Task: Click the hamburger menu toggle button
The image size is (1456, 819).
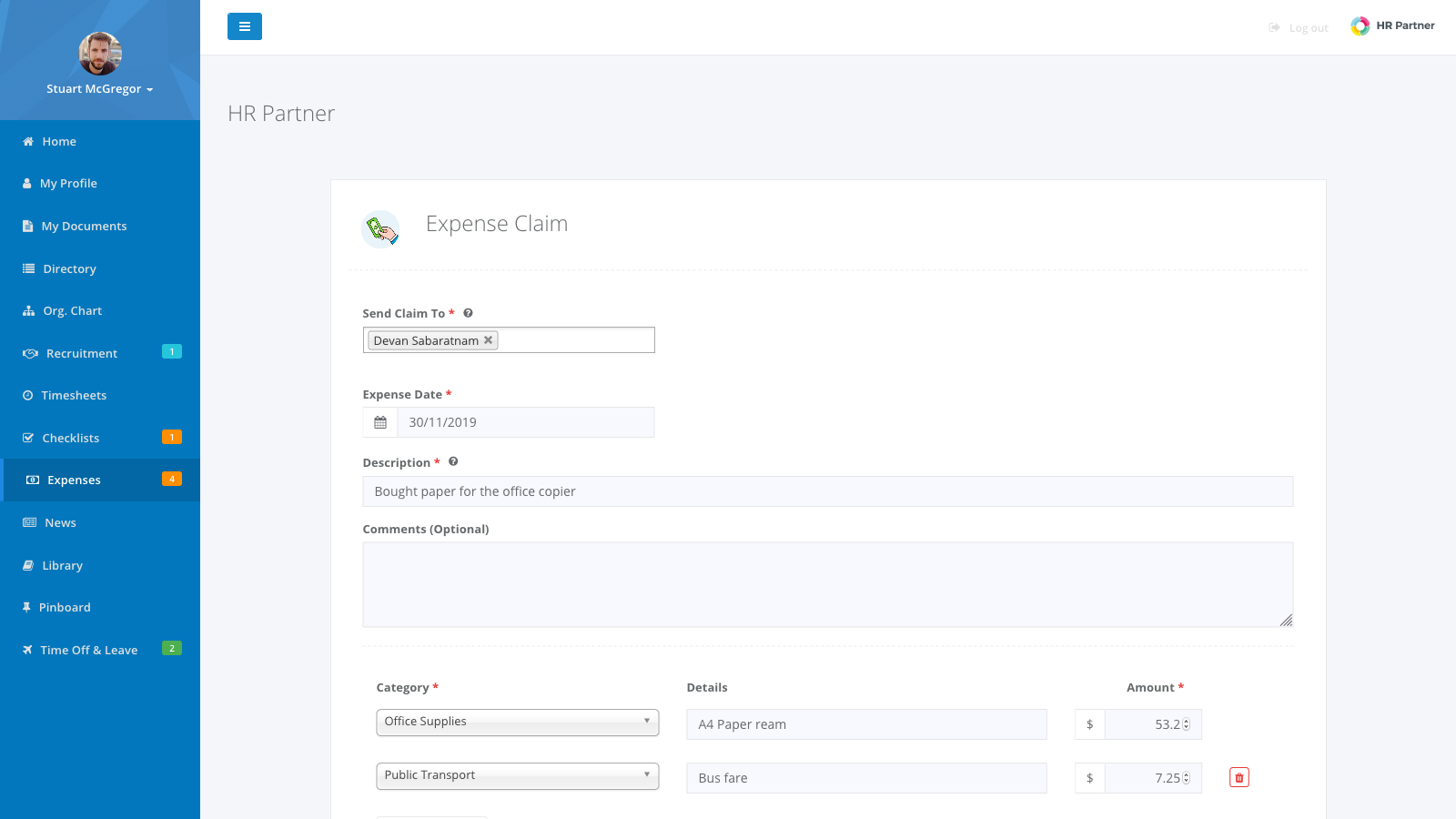Action: [244, 26]
